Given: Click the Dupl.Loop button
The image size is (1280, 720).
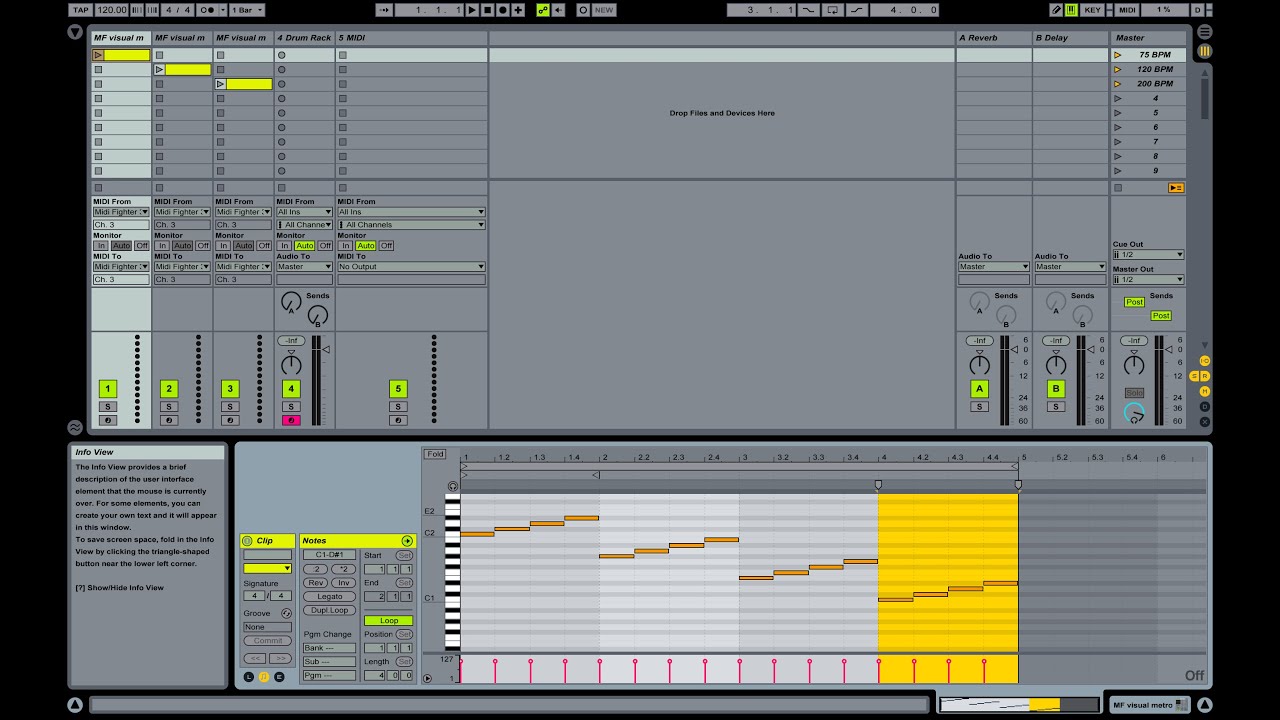Looking at the screenshot, I should click(x=329, y=610).
